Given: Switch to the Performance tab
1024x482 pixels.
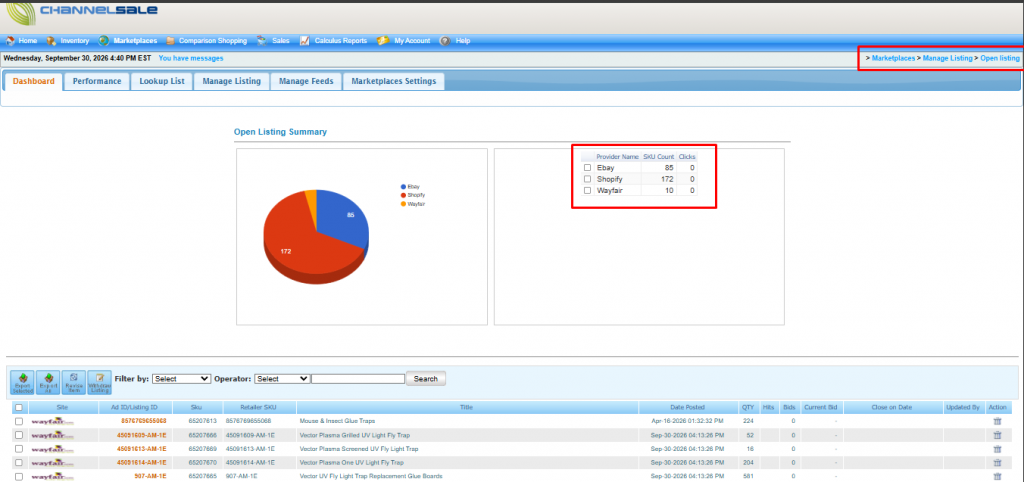Looking at the screenshot, I should click(x=97, y=82).
